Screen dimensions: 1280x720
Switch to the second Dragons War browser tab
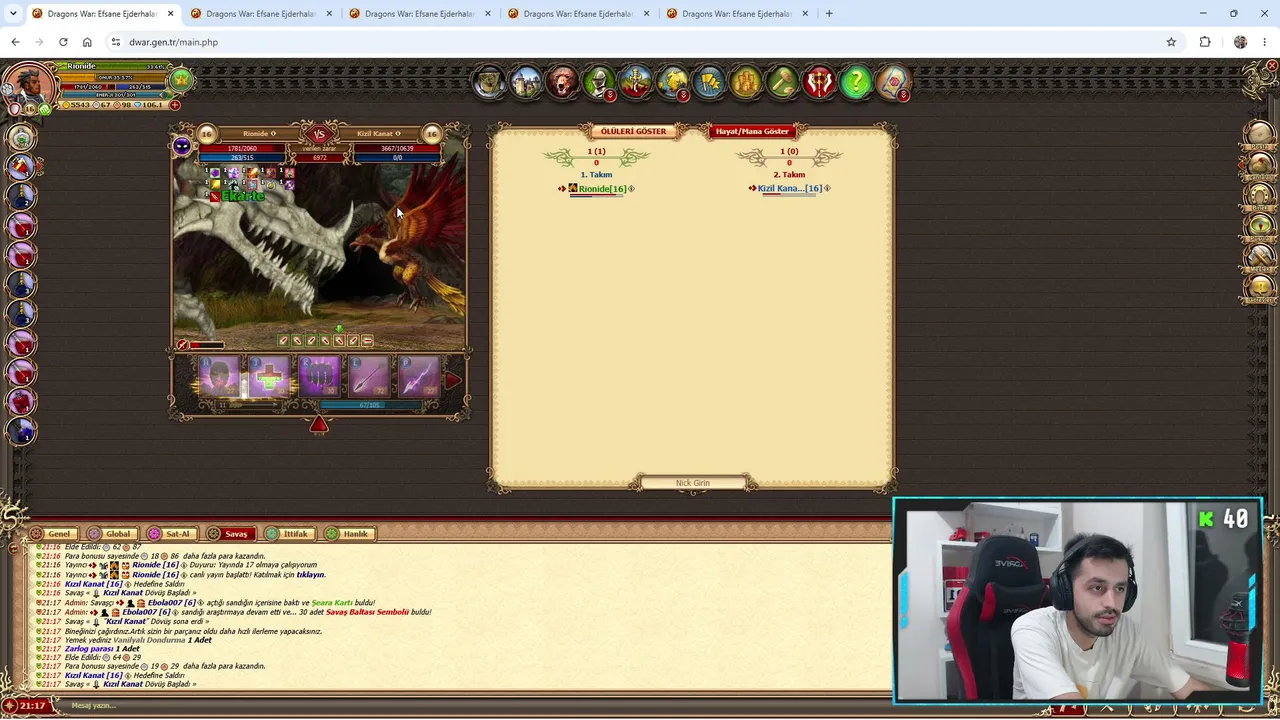click(261, 14)
